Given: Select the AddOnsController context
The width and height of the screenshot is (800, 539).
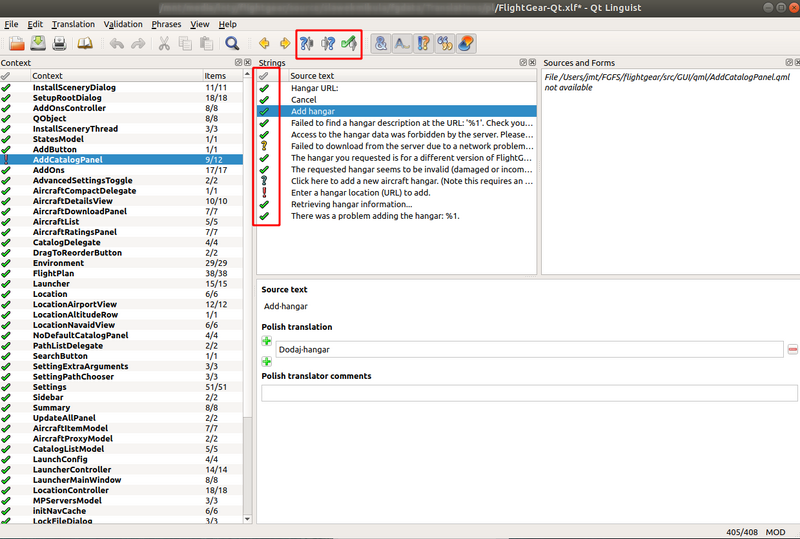Looking at the screenshot, I should point(121,108).
